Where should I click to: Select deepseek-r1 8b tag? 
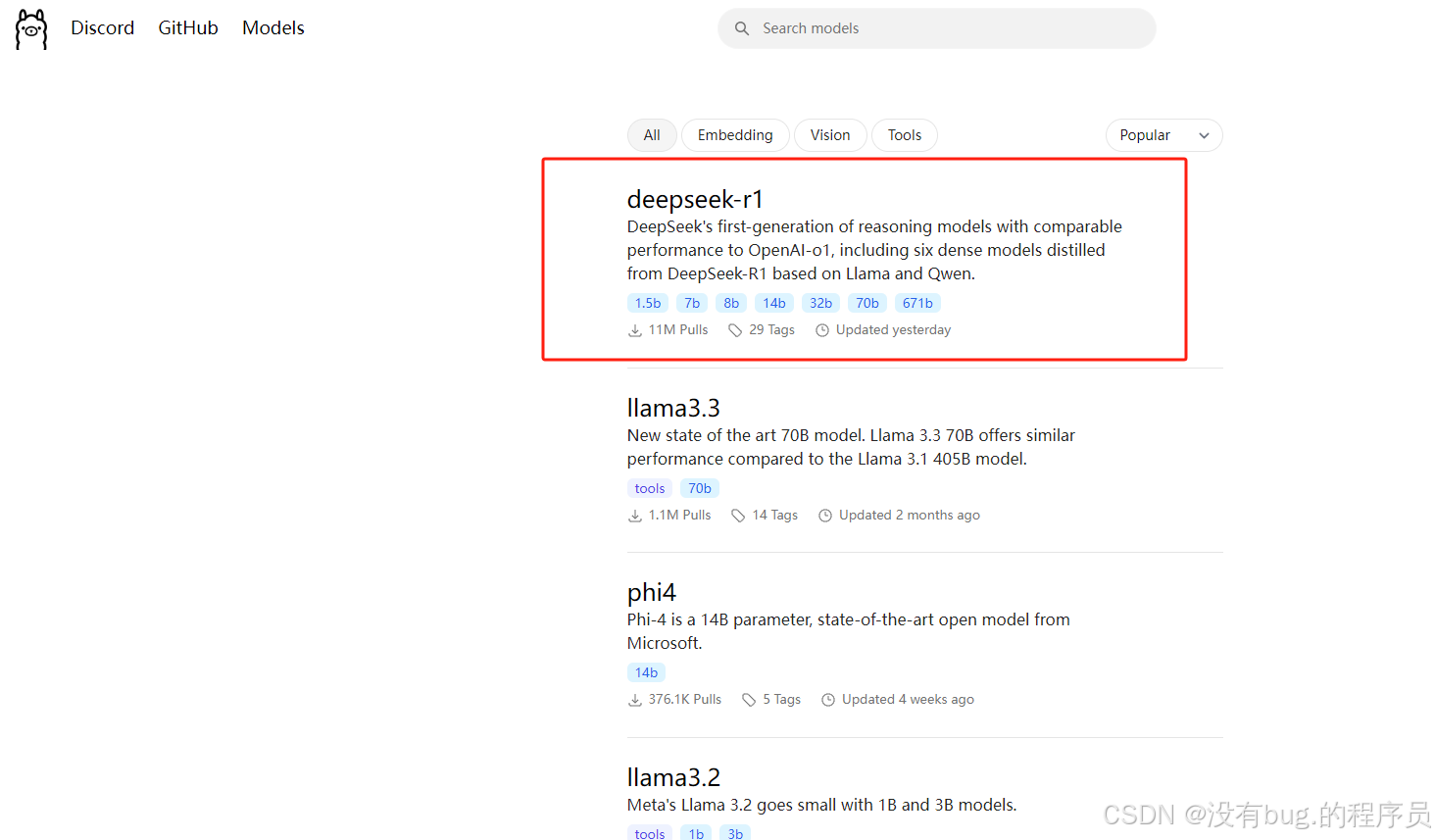tap(731, 303)
